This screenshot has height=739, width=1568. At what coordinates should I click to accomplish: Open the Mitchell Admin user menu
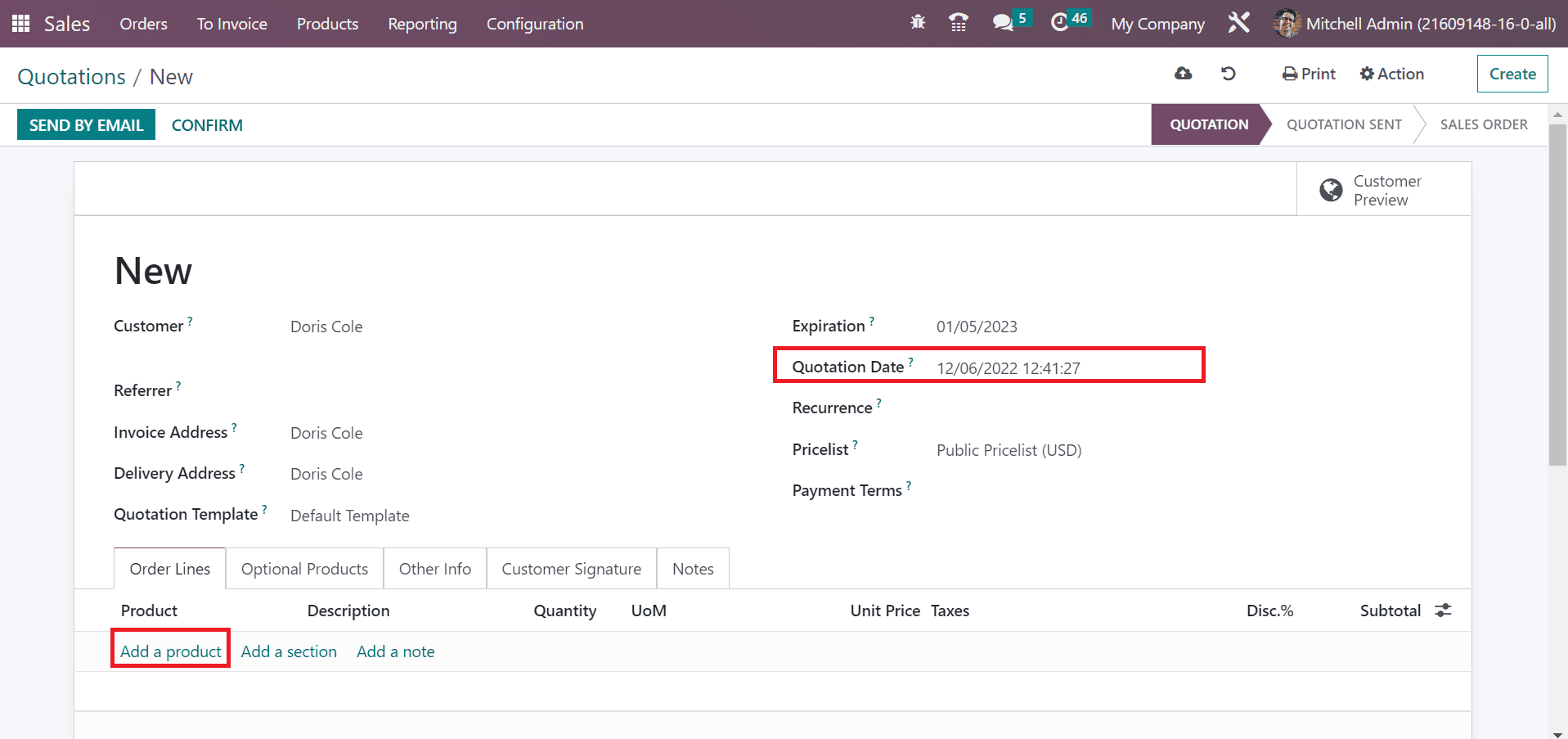point(1415,24)
